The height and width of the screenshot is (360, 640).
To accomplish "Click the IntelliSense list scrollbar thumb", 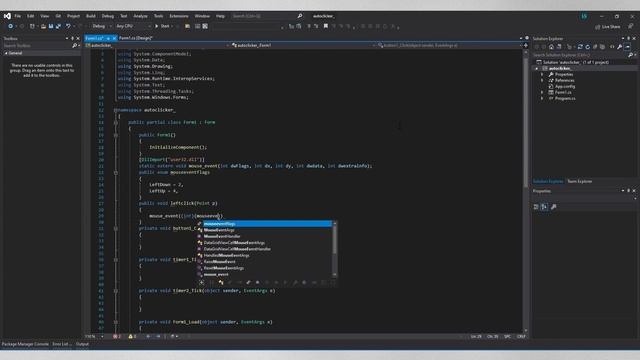I will tap(335, 239).
